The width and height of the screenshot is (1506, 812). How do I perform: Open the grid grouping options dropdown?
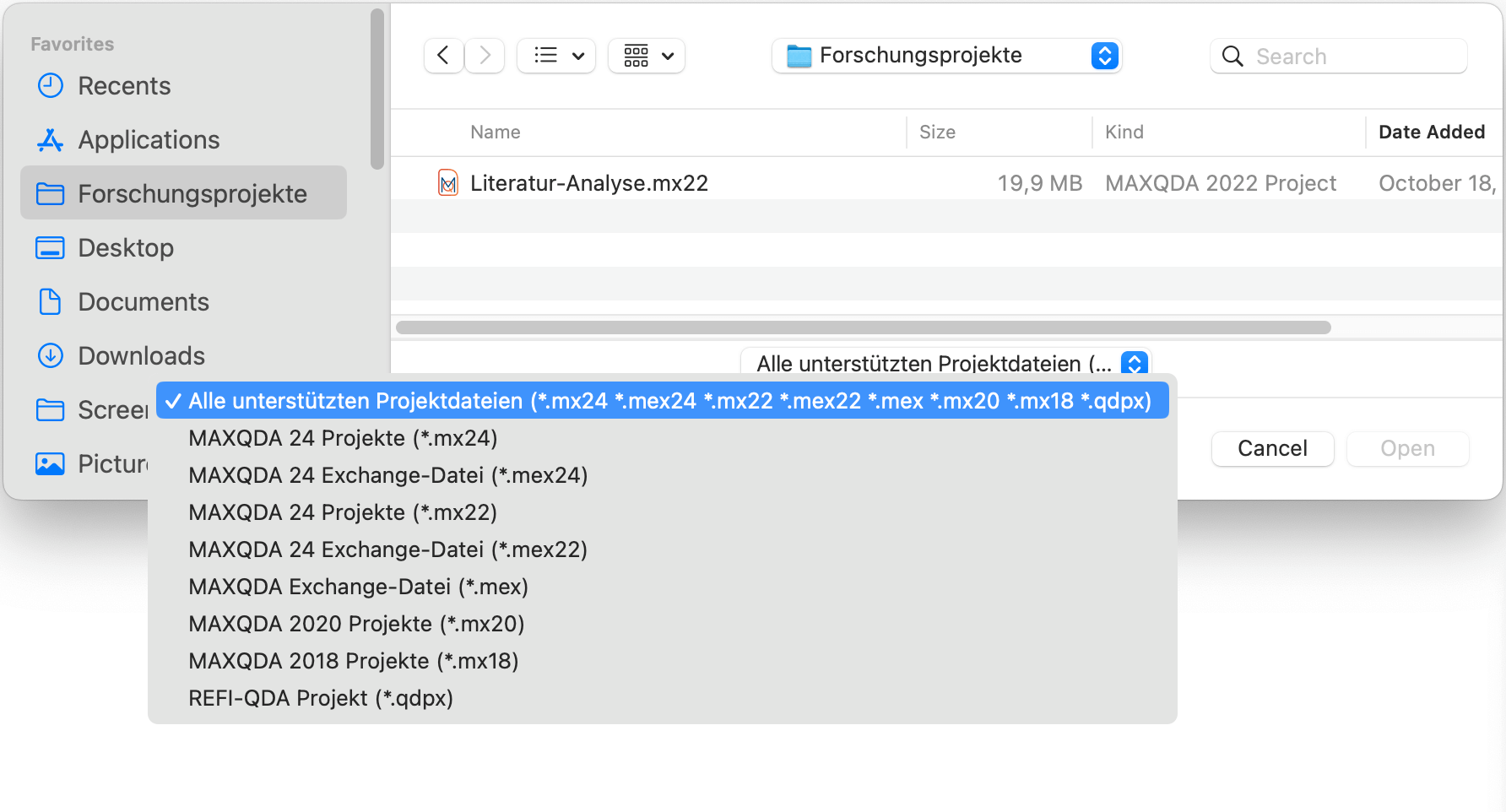point(647,56)
